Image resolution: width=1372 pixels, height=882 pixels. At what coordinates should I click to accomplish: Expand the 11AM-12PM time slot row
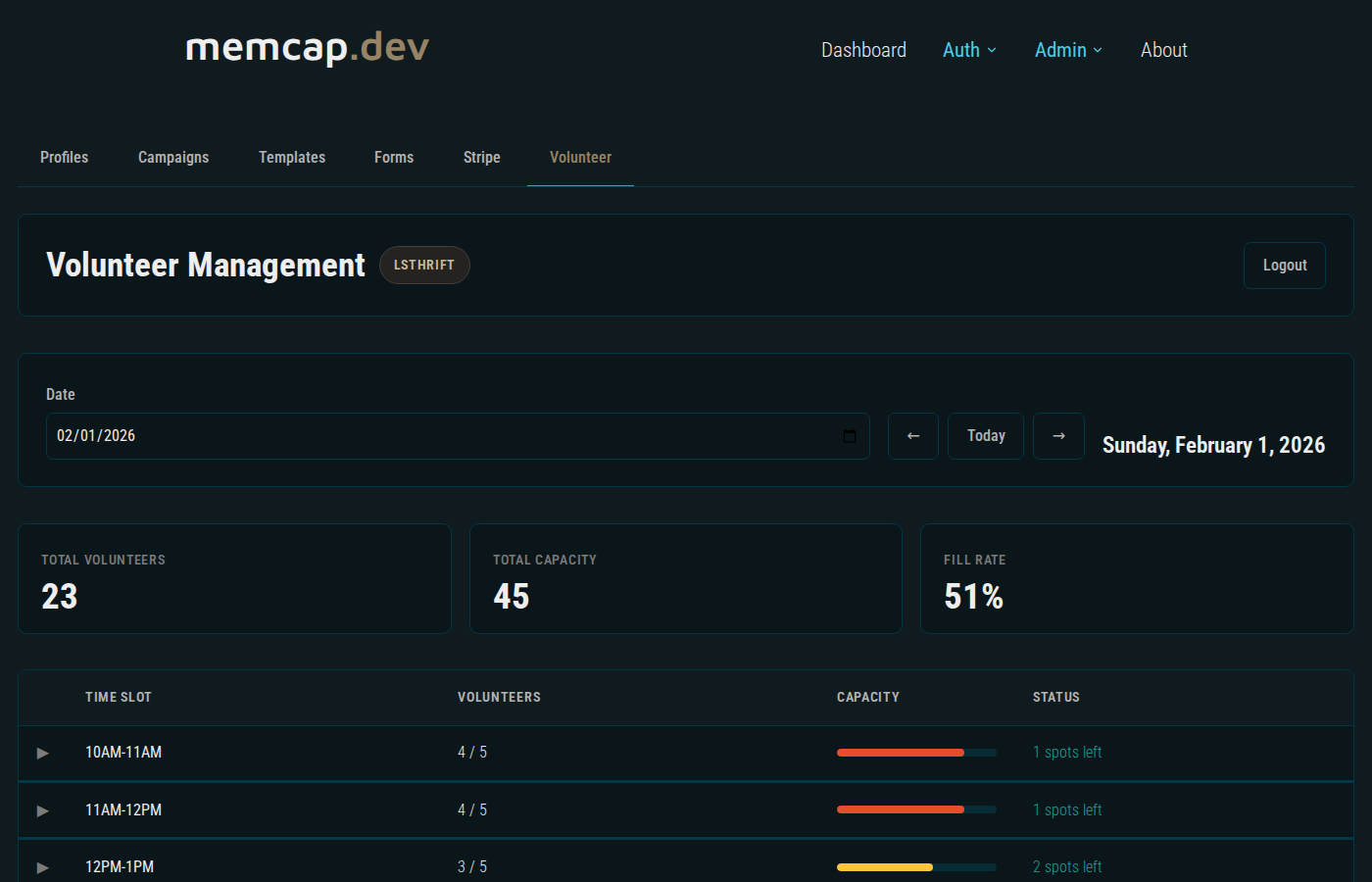(43, 810)
